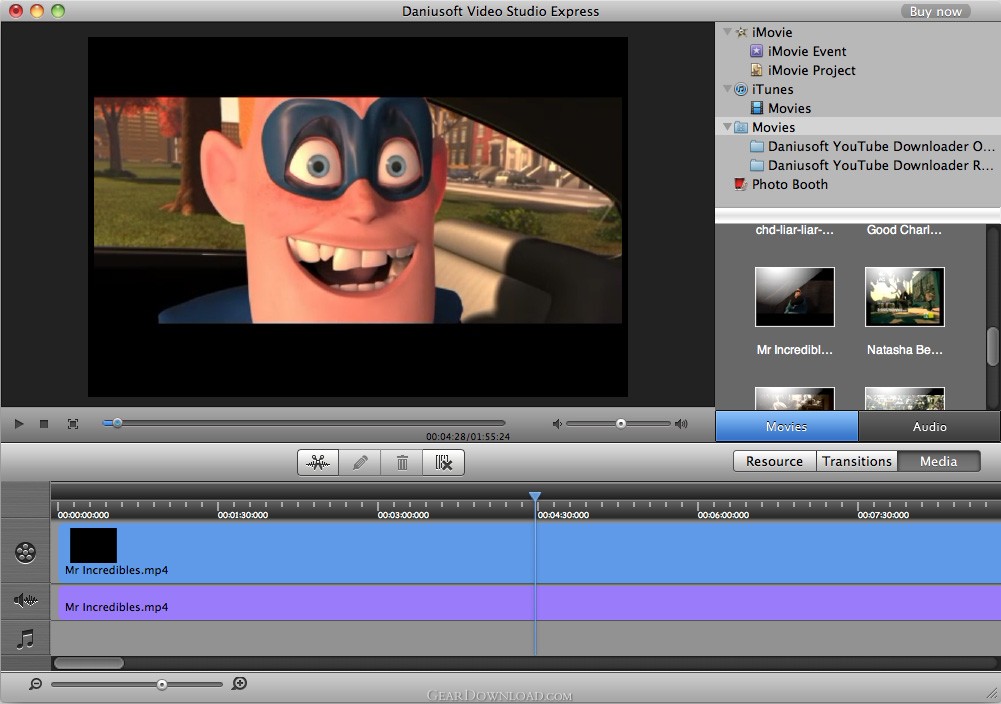Select the Audio media tab
Image resolution: width=1001 pixels, height=704 pixels.
tap(930, 426)
